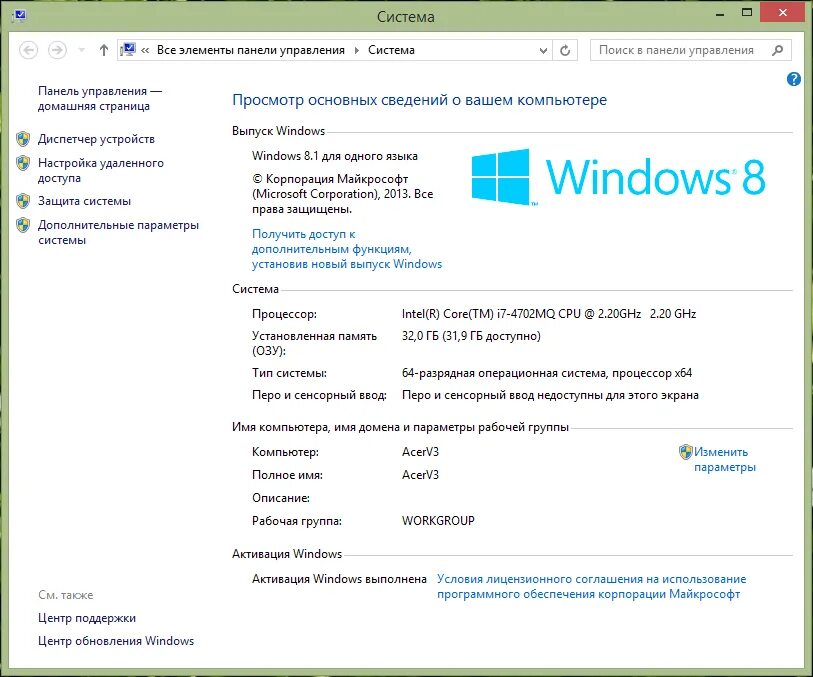Open 'Настройка удаленного доступа' link
813x677 pixels.
(101, 171)
